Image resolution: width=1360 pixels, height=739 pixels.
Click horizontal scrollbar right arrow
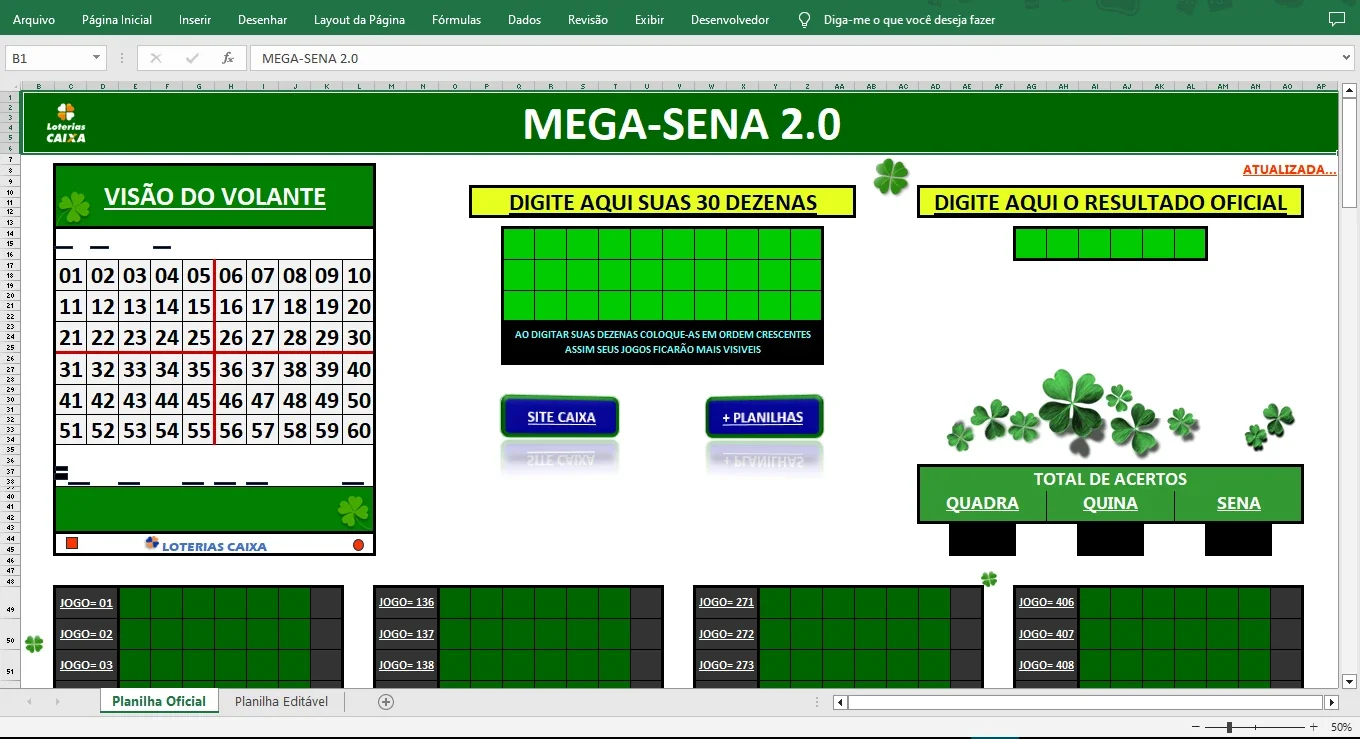(x=1331, y=702)
